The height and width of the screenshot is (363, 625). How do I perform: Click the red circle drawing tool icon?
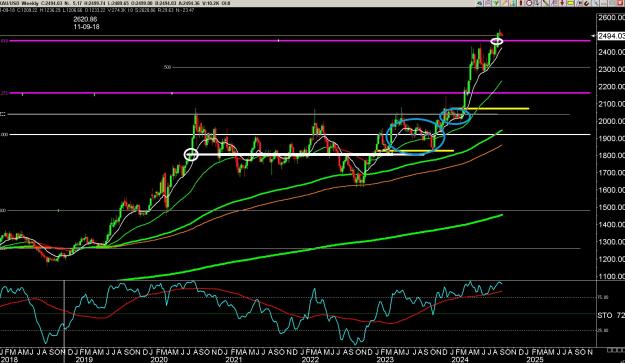coord(529,3)
